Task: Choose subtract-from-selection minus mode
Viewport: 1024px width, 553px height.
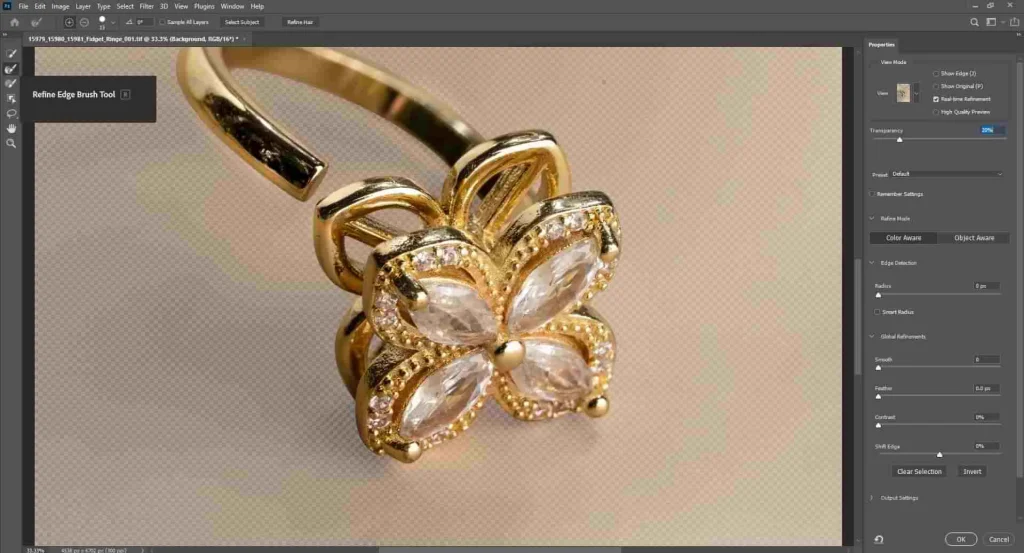Action: point(84,22)
